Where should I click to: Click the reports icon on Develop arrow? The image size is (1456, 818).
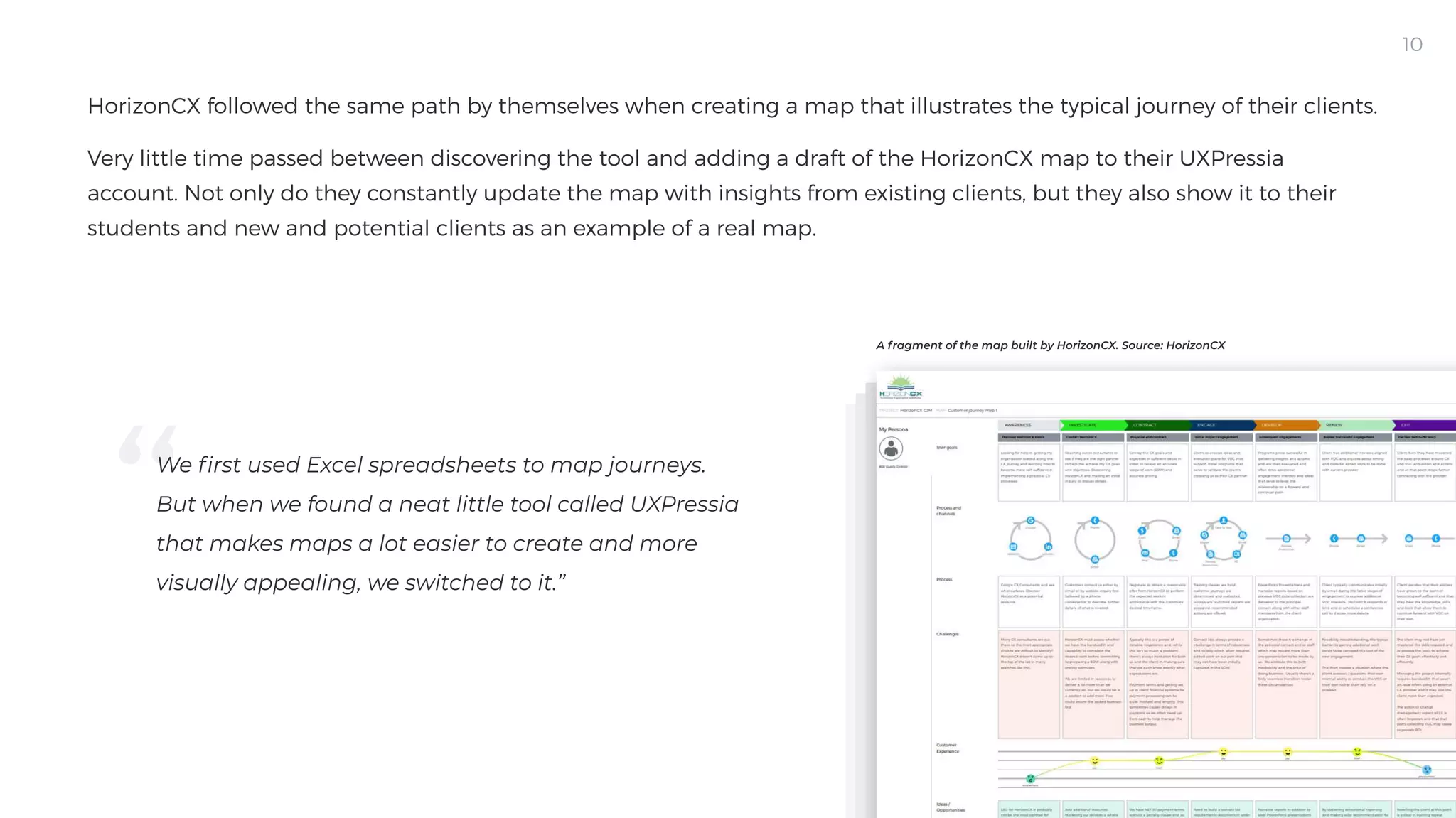pyautogui.click(x=1286, y=539)
